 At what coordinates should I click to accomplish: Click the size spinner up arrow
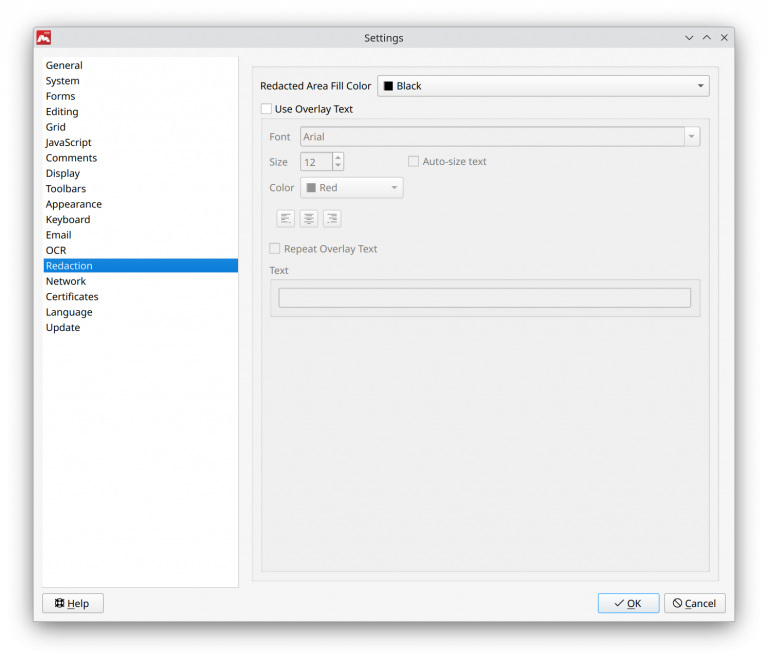coord(338,157)
